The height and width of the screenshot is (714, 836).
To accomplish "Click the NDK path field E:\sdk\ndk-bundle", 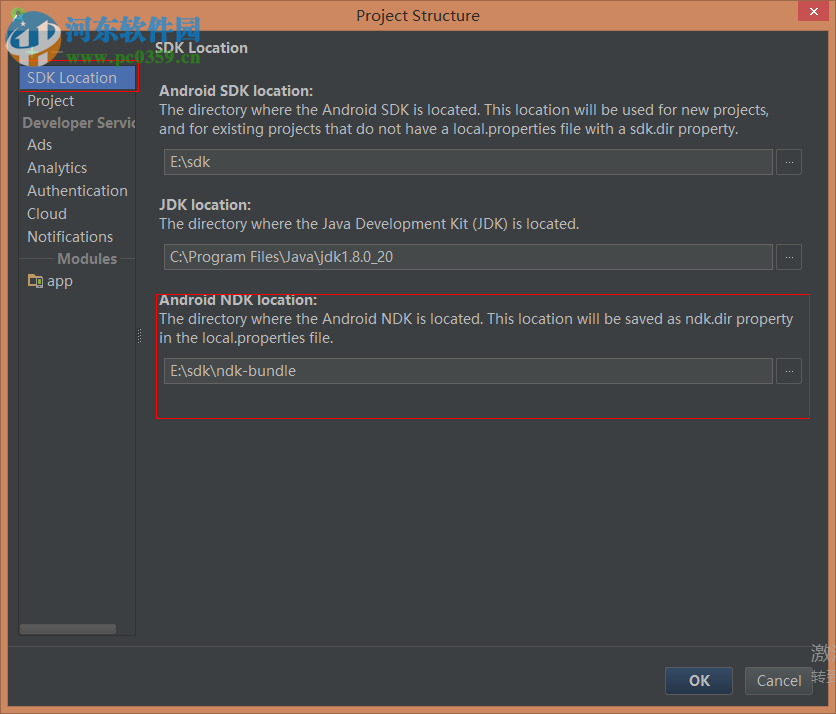I will pos(468,371).
